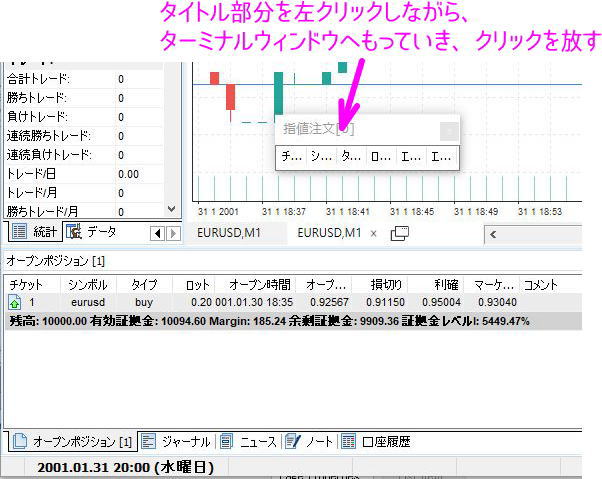Switch to the データ tab

[91, 231]
